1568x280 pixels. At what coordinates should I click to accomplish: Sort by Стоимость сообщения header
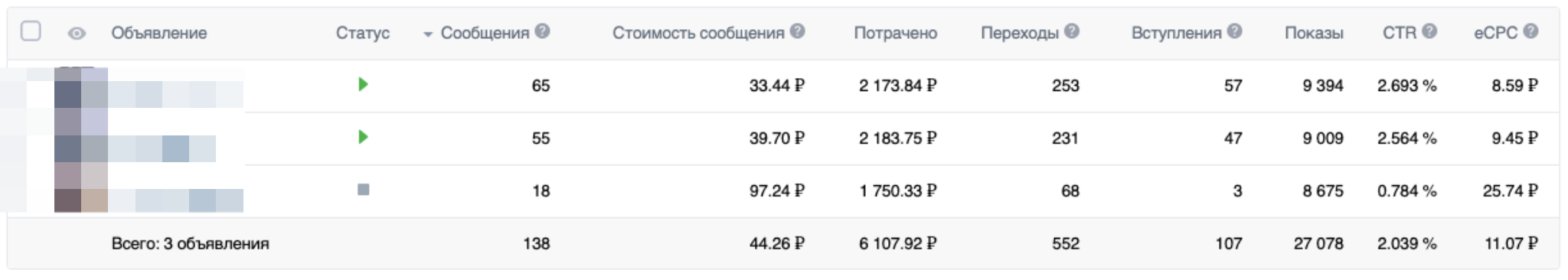698,33
